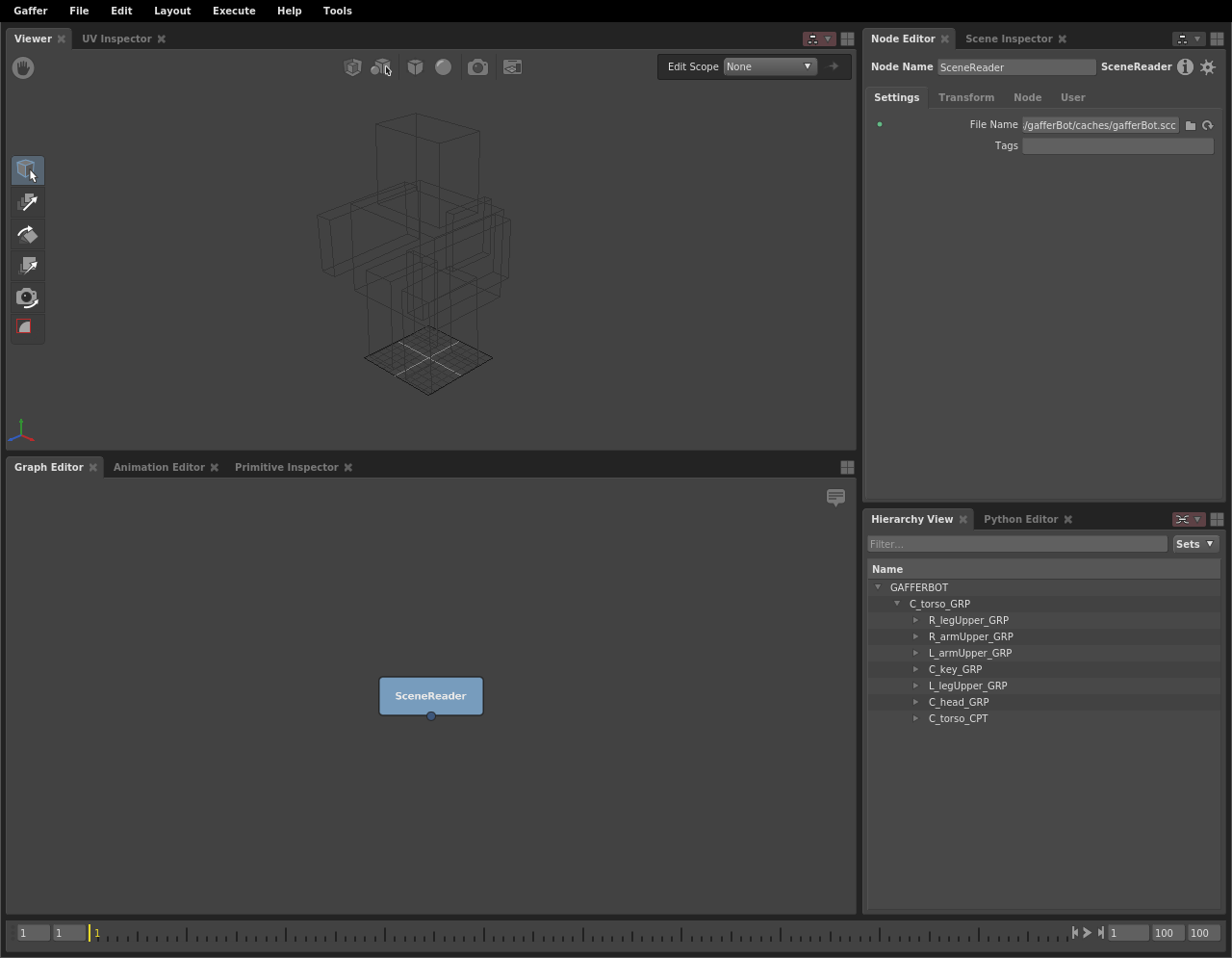Open the shading mode sphere icon

(x=443, y=67)
